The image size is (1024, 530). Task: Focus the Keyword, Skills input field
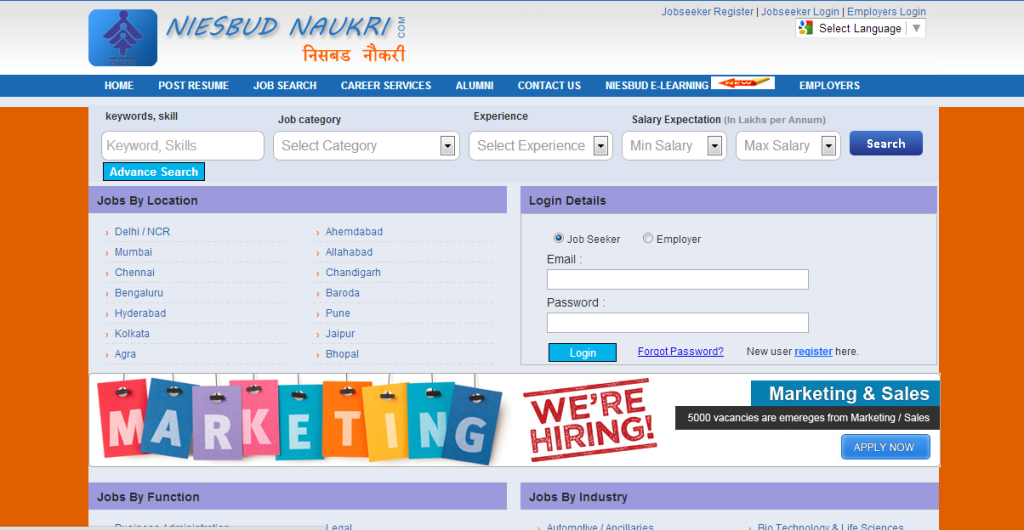pos(183,146)
